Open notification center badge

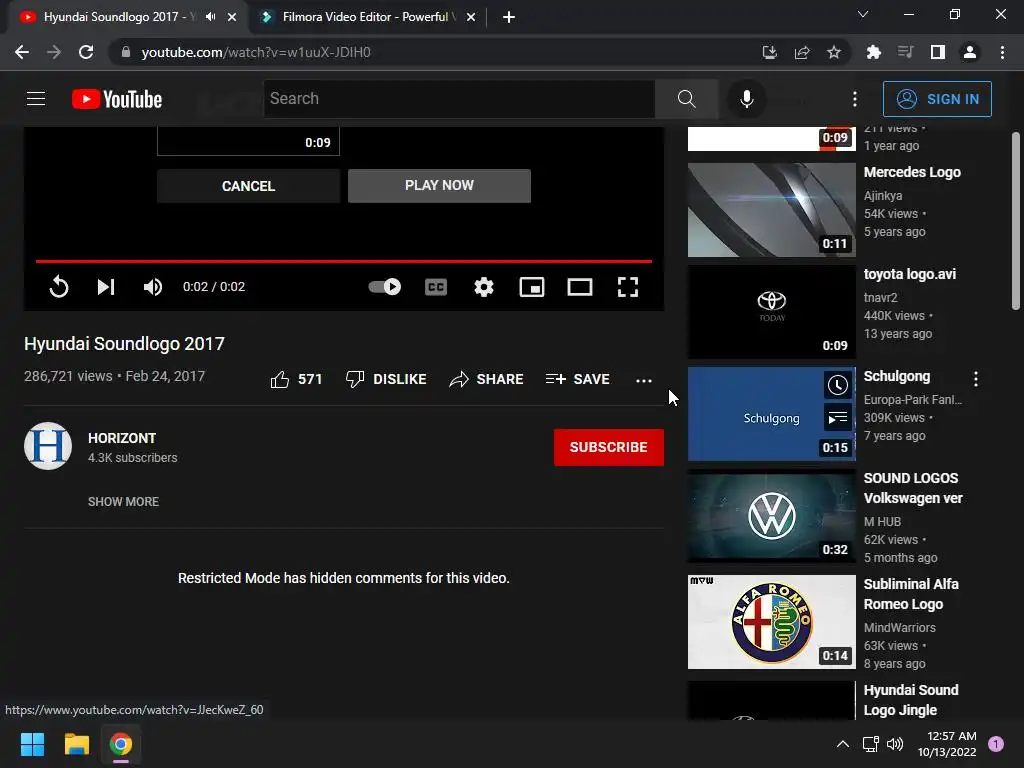point(996,744)
